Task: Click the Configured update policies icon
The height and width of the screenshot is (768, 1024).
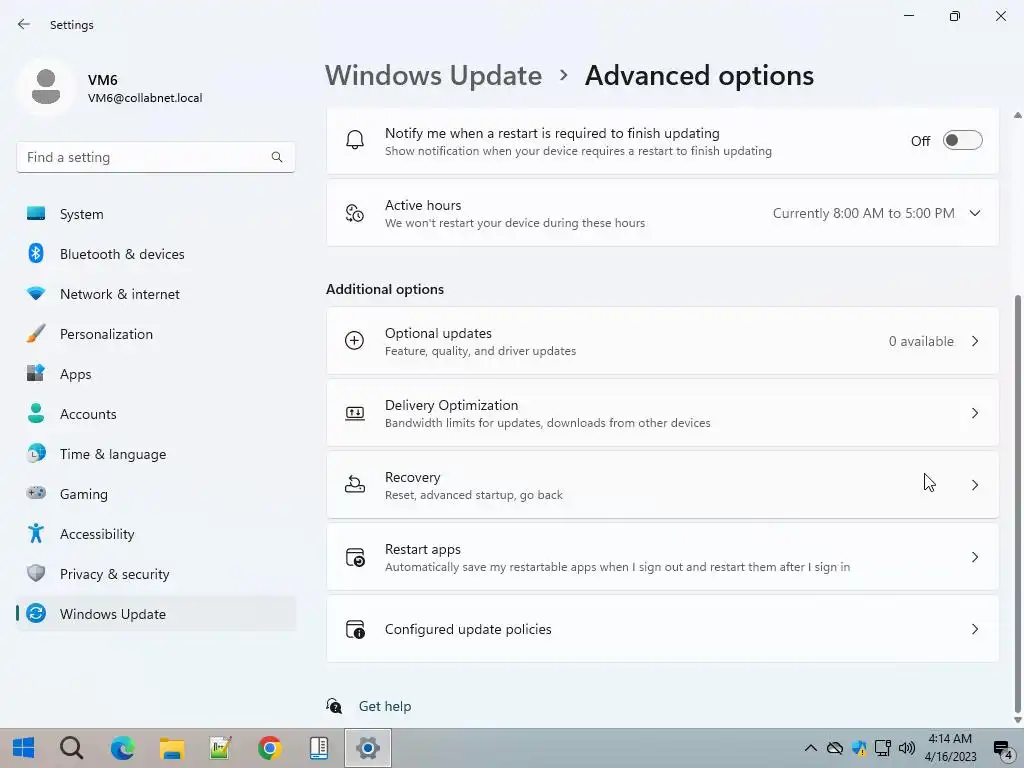Action: (x=355, y=629)
